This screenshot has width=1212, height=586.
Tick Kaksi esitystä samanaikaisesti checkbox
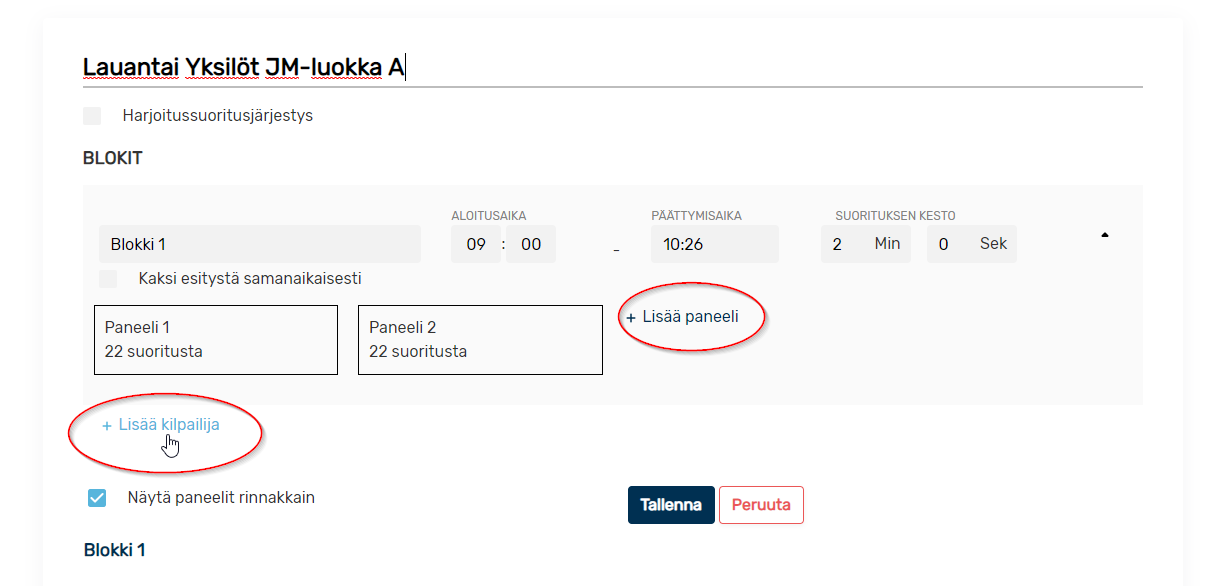coord(108,279)
